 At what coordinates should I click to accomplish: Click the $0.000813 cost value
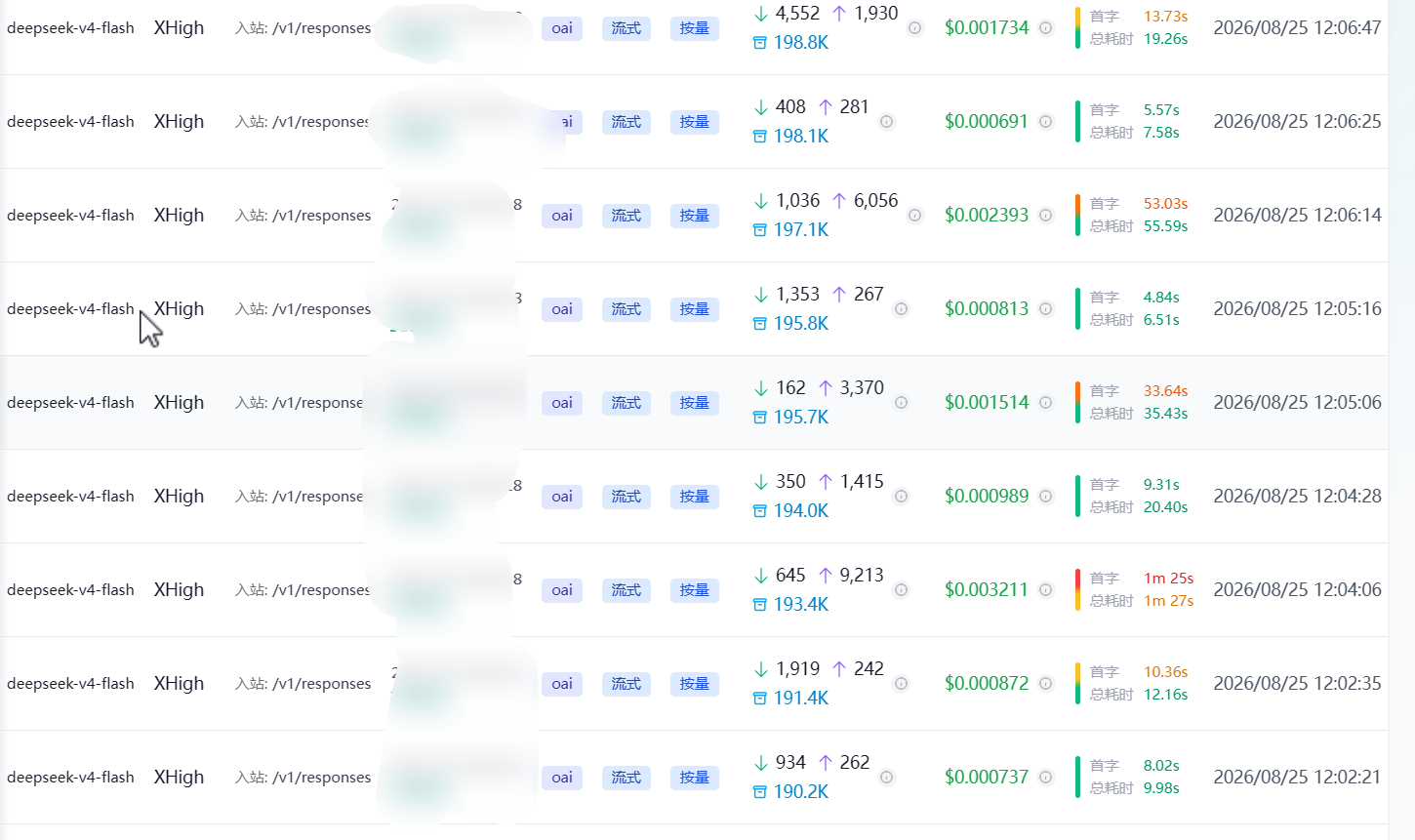coord(987,309)
